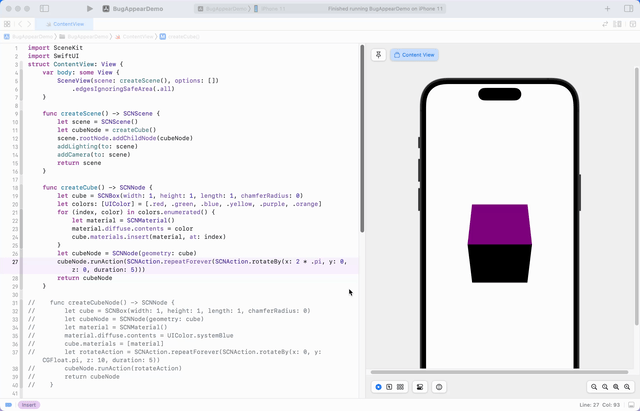View the 'Finished running BugAppearDemo' activity status
This screenshot has height=411, width=640.
tap(385, 9)
